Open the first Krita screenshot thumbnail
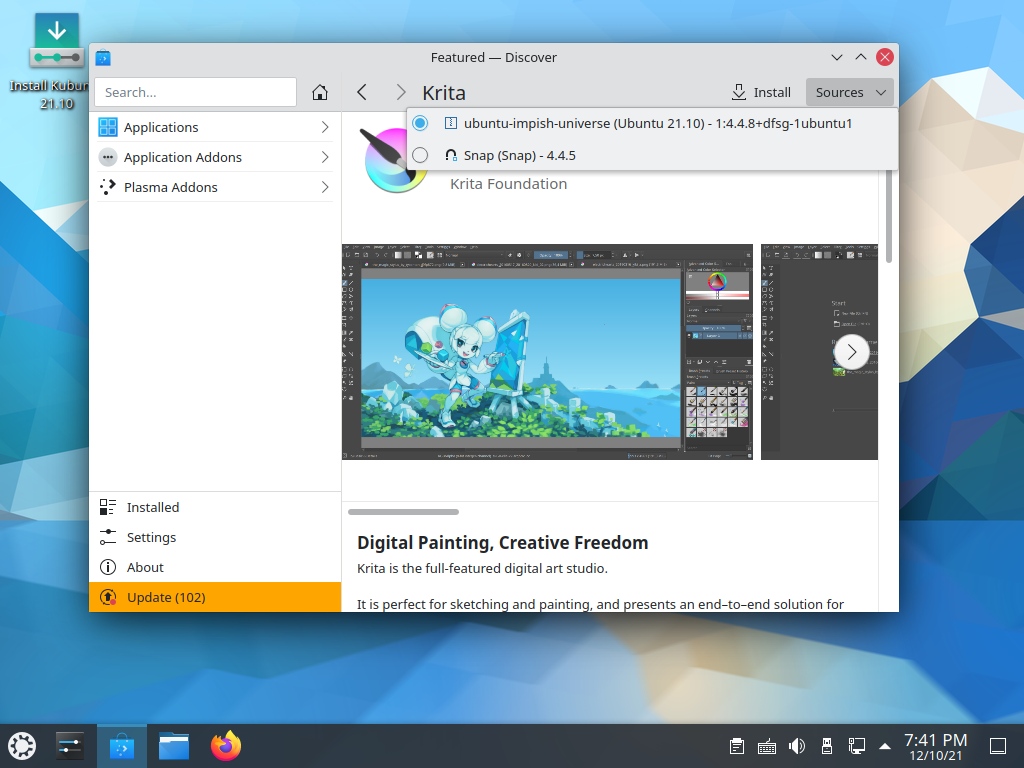This screenshot has width=1024, height=768. tap(547, 351)
